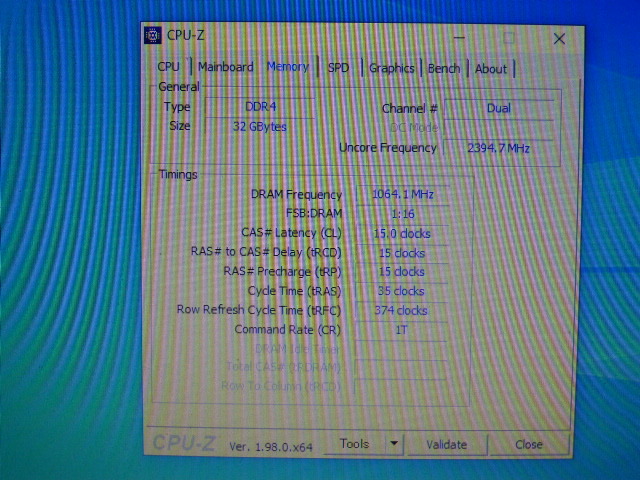
Task: Close CPU-Z with the X button
Action: click(x=559, y=39)
